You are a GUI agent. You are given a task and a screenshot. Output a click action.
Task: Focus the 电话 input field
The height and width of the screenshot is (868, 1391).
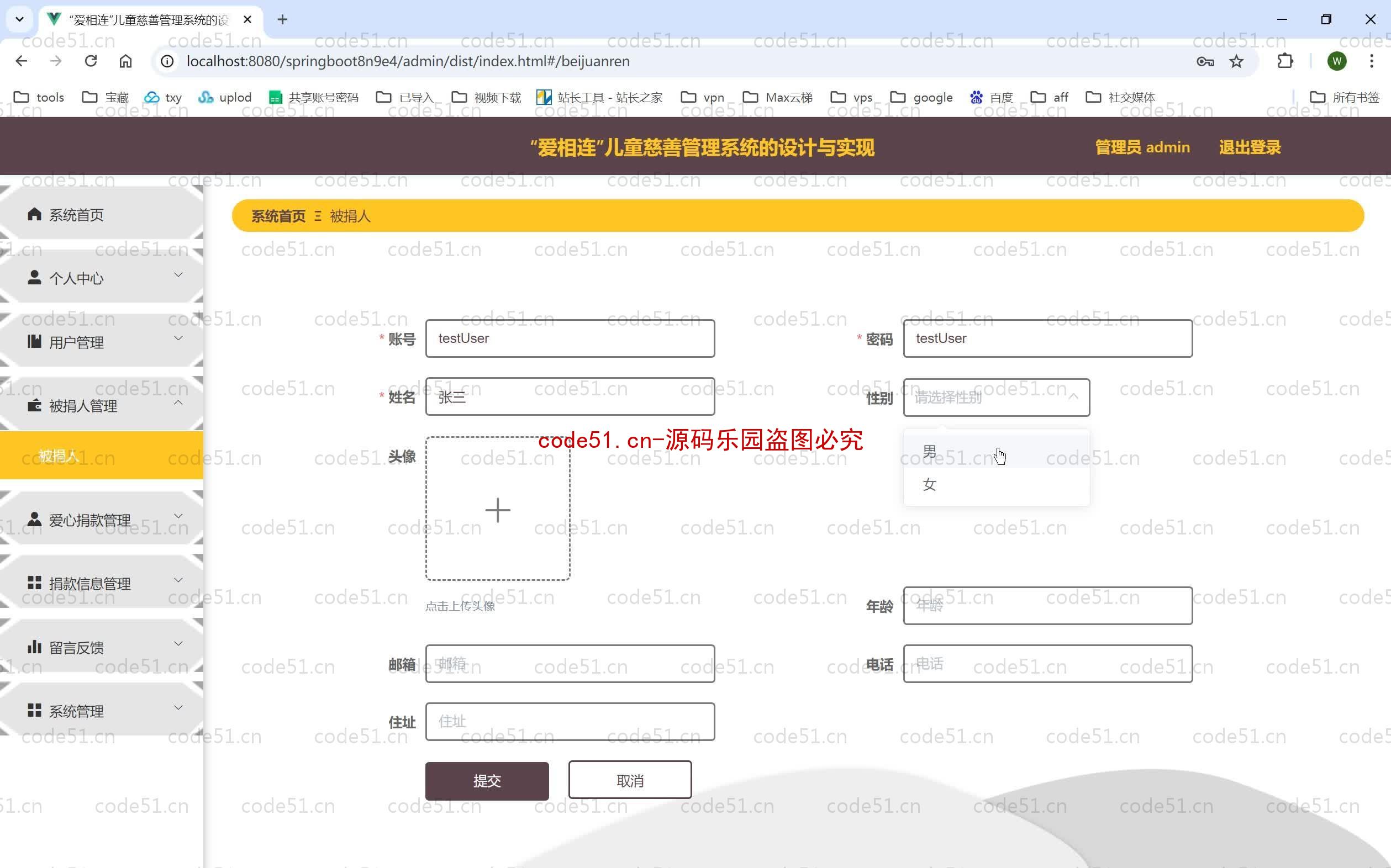(x=1047, y=664)
